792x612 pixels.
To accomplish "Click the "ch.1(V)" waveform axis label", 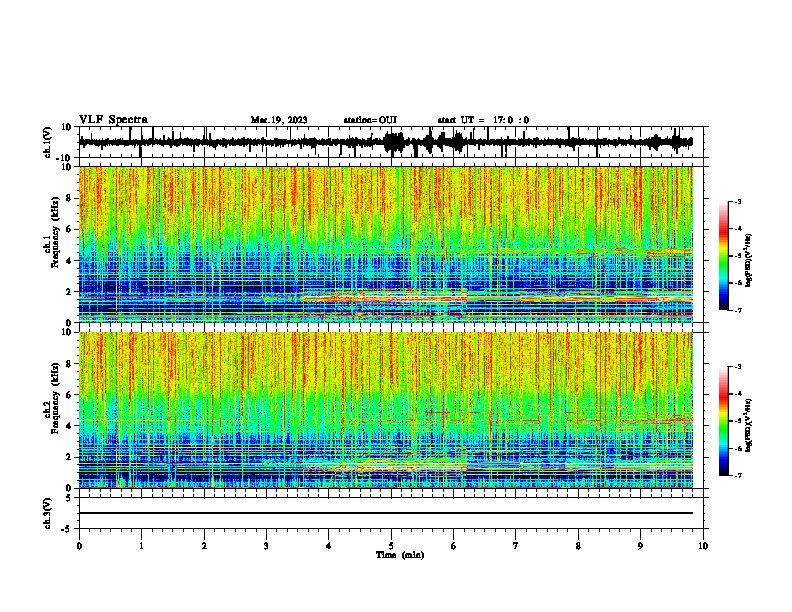I will [48, 142].
